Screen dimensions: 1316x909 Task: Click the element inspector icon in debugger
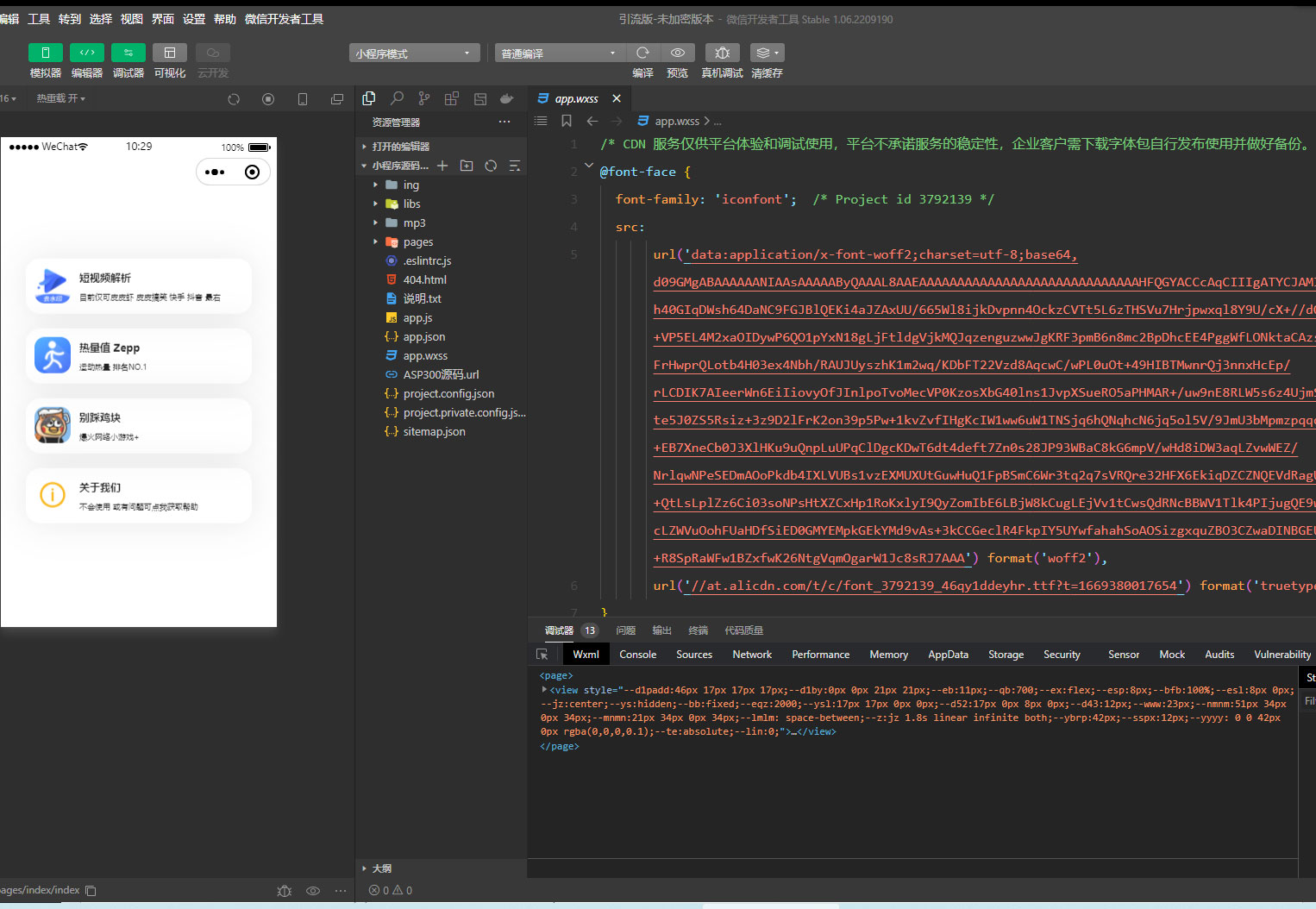tap(542, 655)
